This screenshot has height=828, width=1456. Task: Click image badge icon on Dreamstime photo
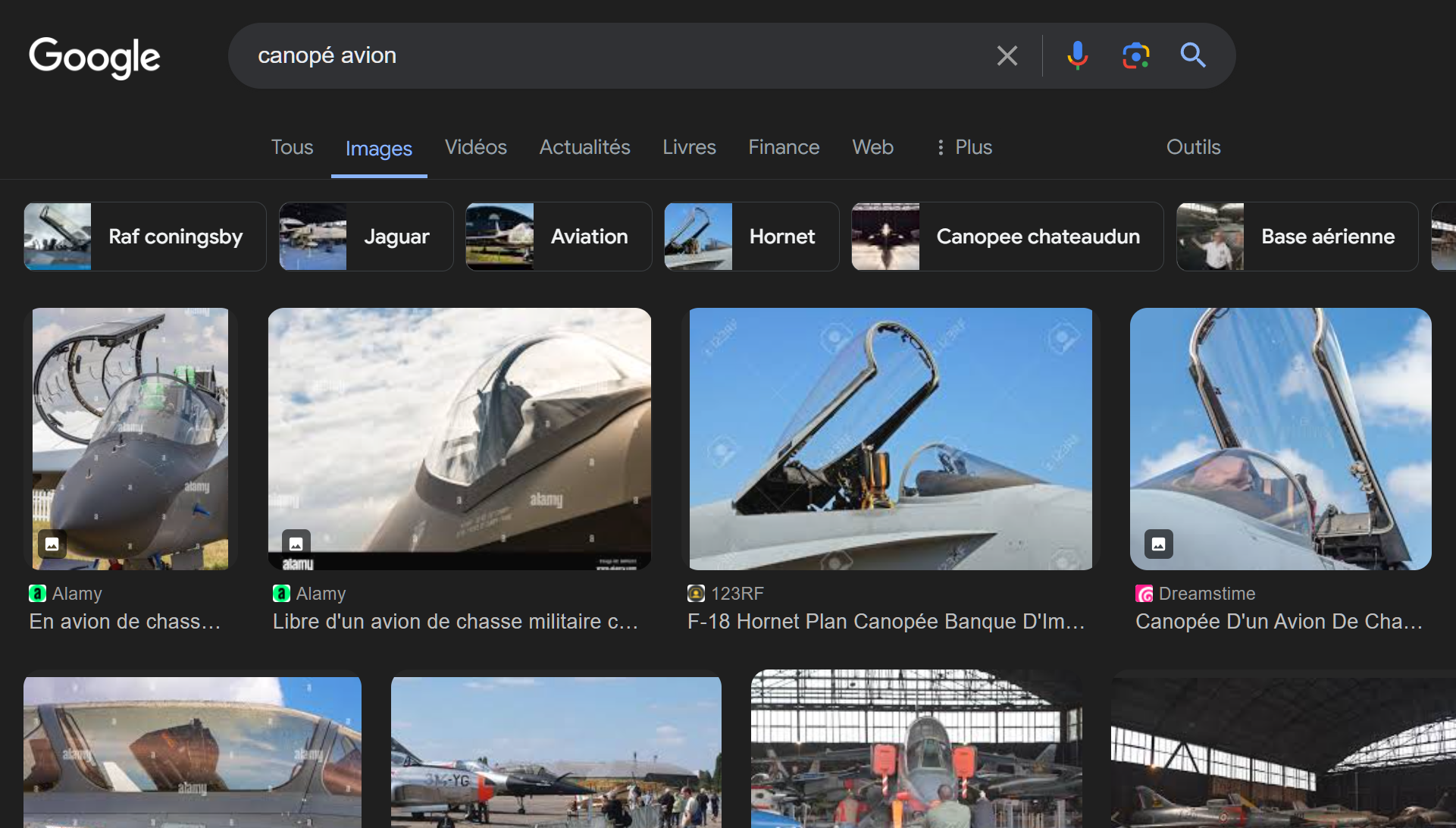point(1158,544)
